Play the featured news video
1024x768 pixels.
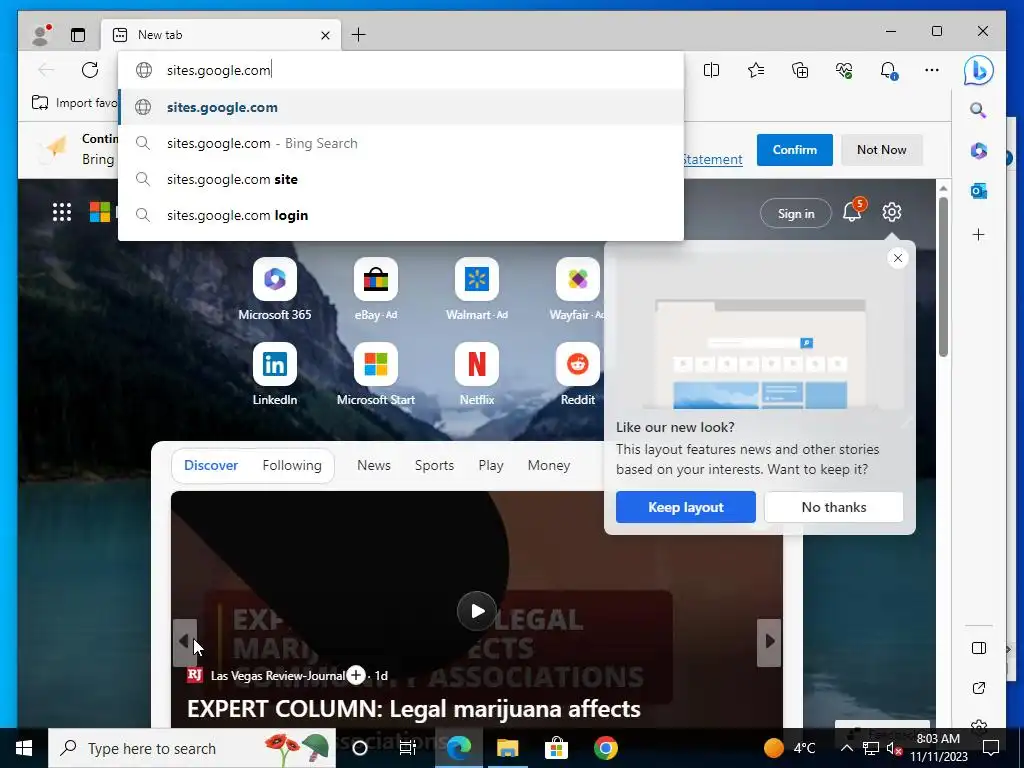point(476,611)
